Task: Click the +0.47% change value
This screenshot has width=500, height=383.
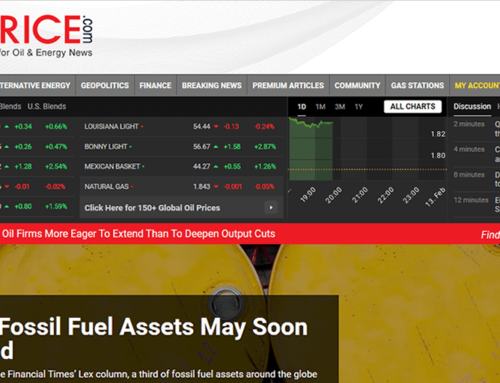Action: (x=56, y=146)
